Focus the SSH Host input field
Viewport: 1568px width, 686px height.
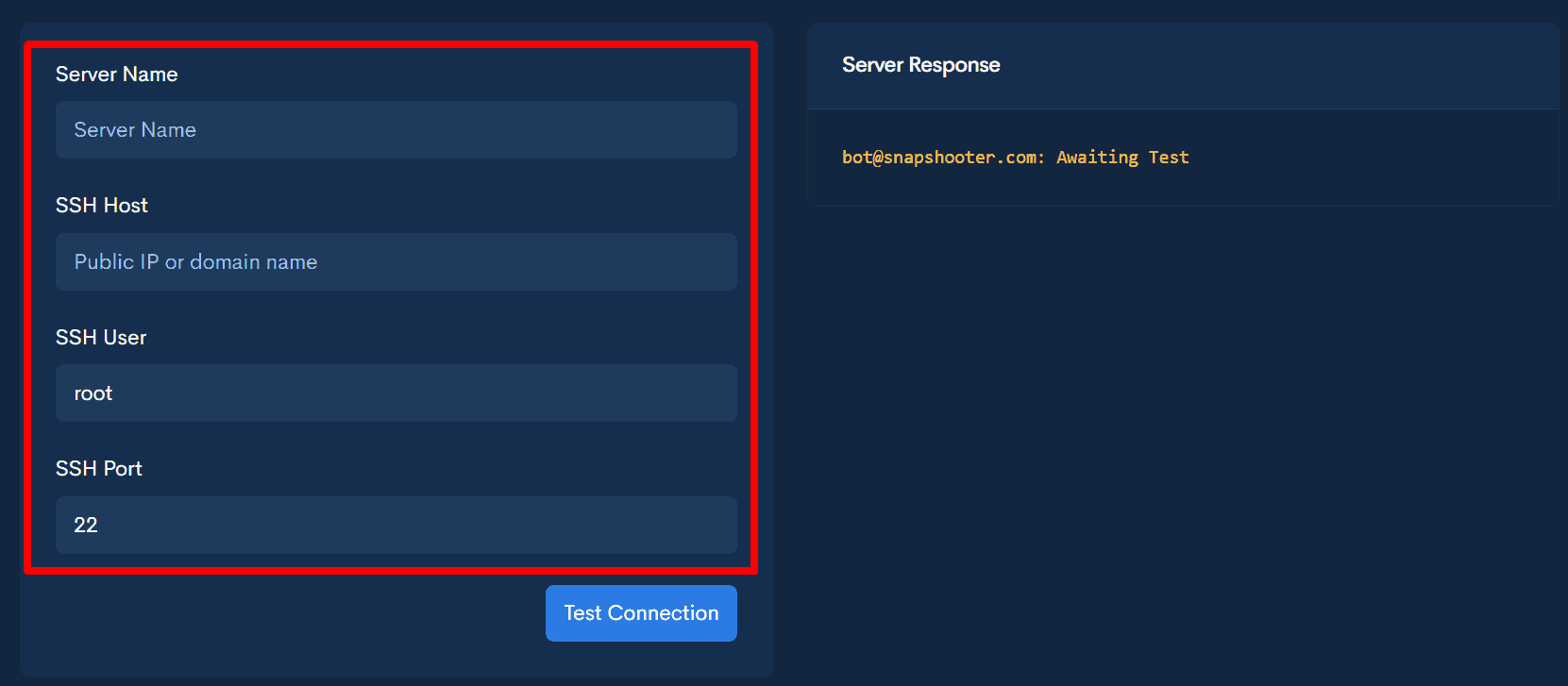pyautogui.click(x=396, y=261)
